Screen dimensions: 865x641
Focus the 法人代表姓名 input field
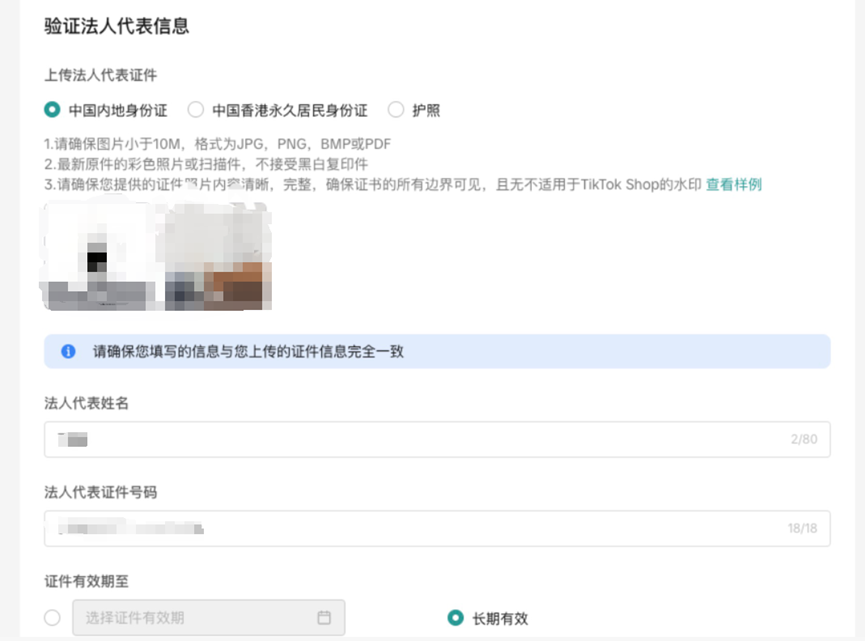pos(437,439)
